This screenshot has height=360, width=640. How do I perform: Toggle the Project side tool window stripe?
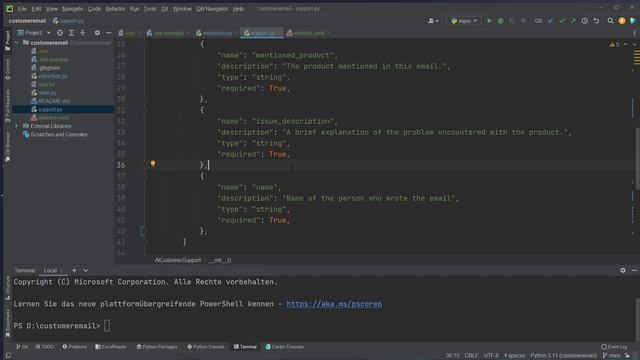tap(7, 40)
